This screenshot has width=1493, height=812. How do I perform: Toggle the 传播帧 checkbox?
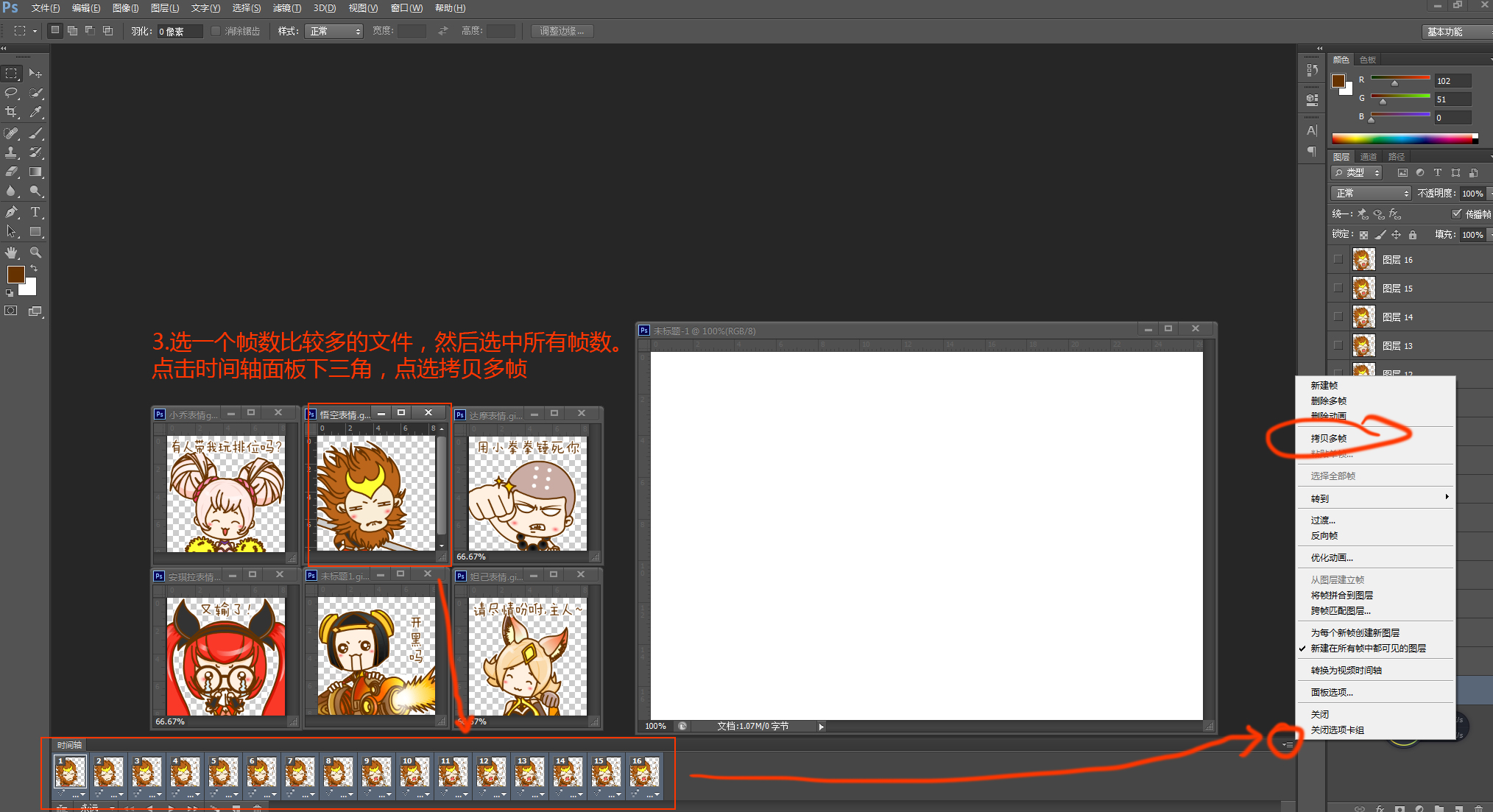click(1456, 213)
